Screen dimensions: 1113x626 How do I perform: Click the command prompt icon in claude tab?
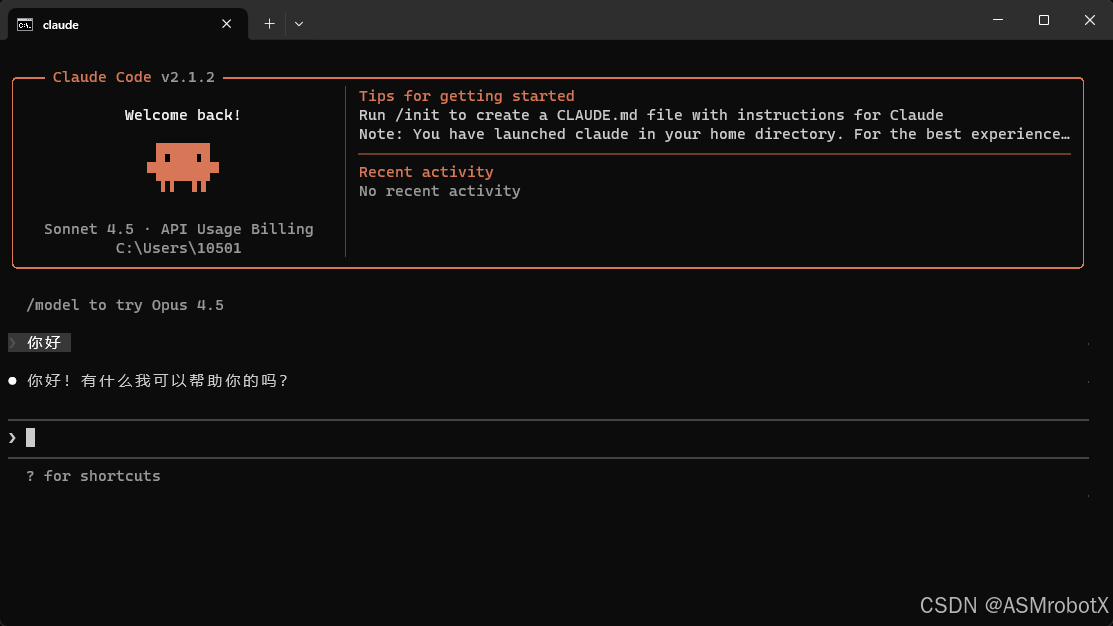tap(25, 25)
